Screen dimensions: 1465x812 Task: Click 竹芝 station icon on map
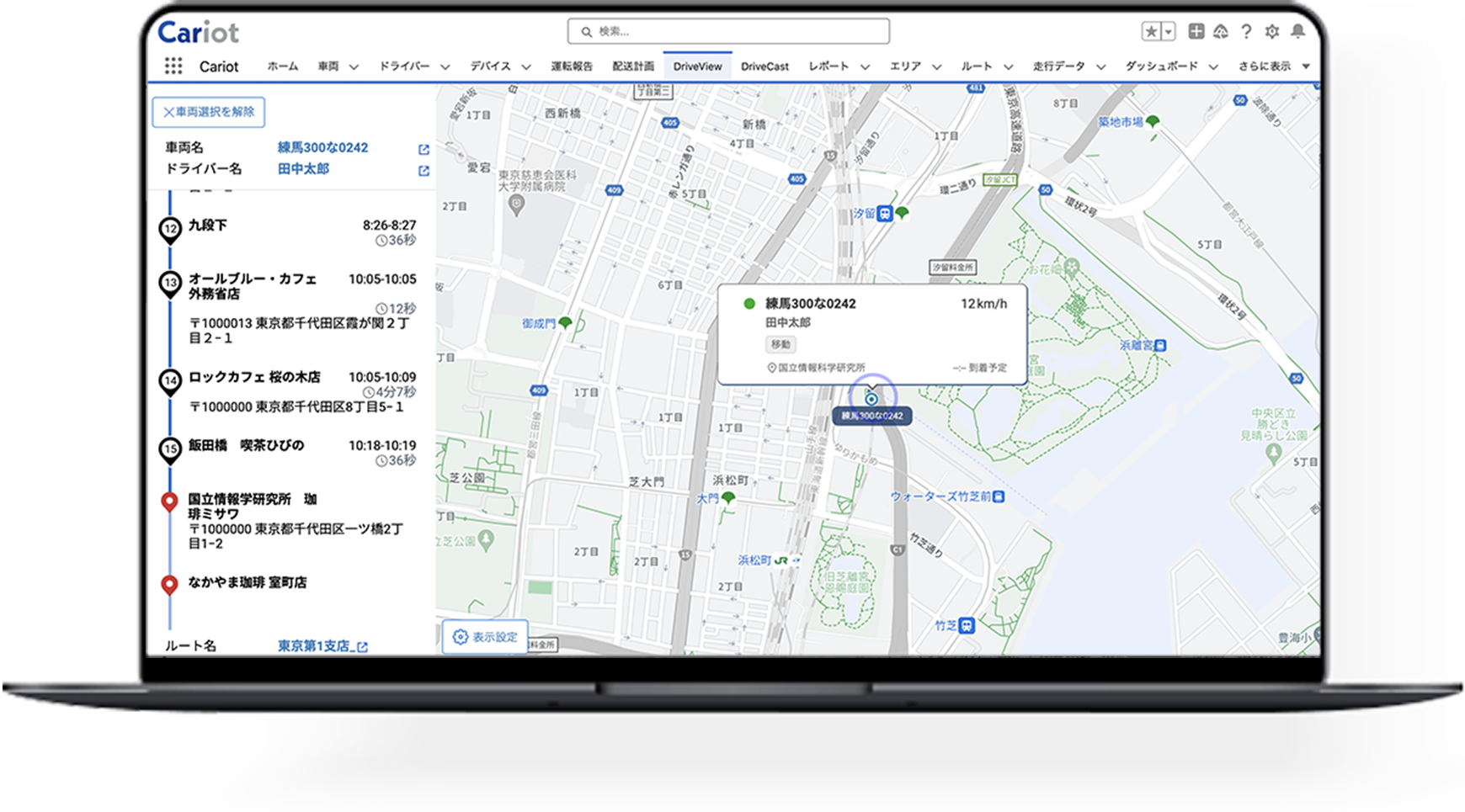click(x=967, y=625)
